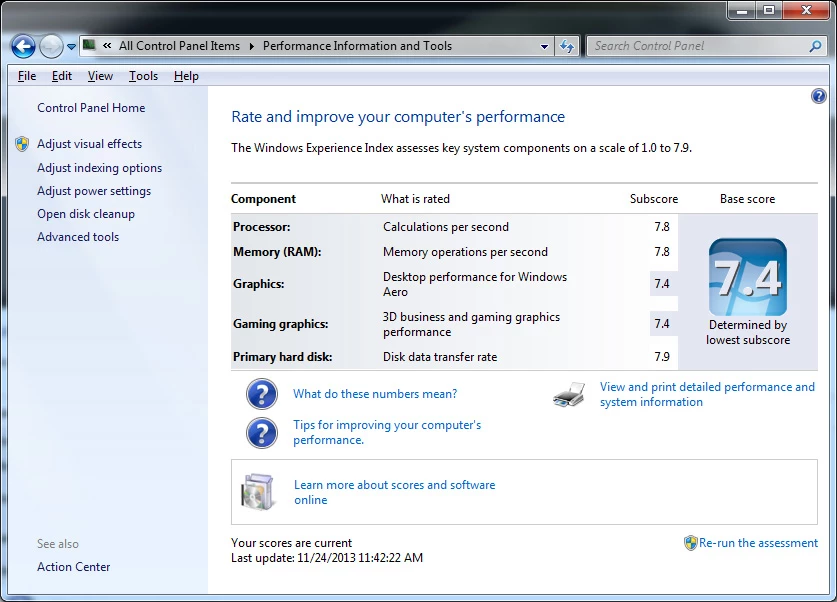Open Adjust visual effects
The width and height of the screenshot is (837, 602).
90,144
